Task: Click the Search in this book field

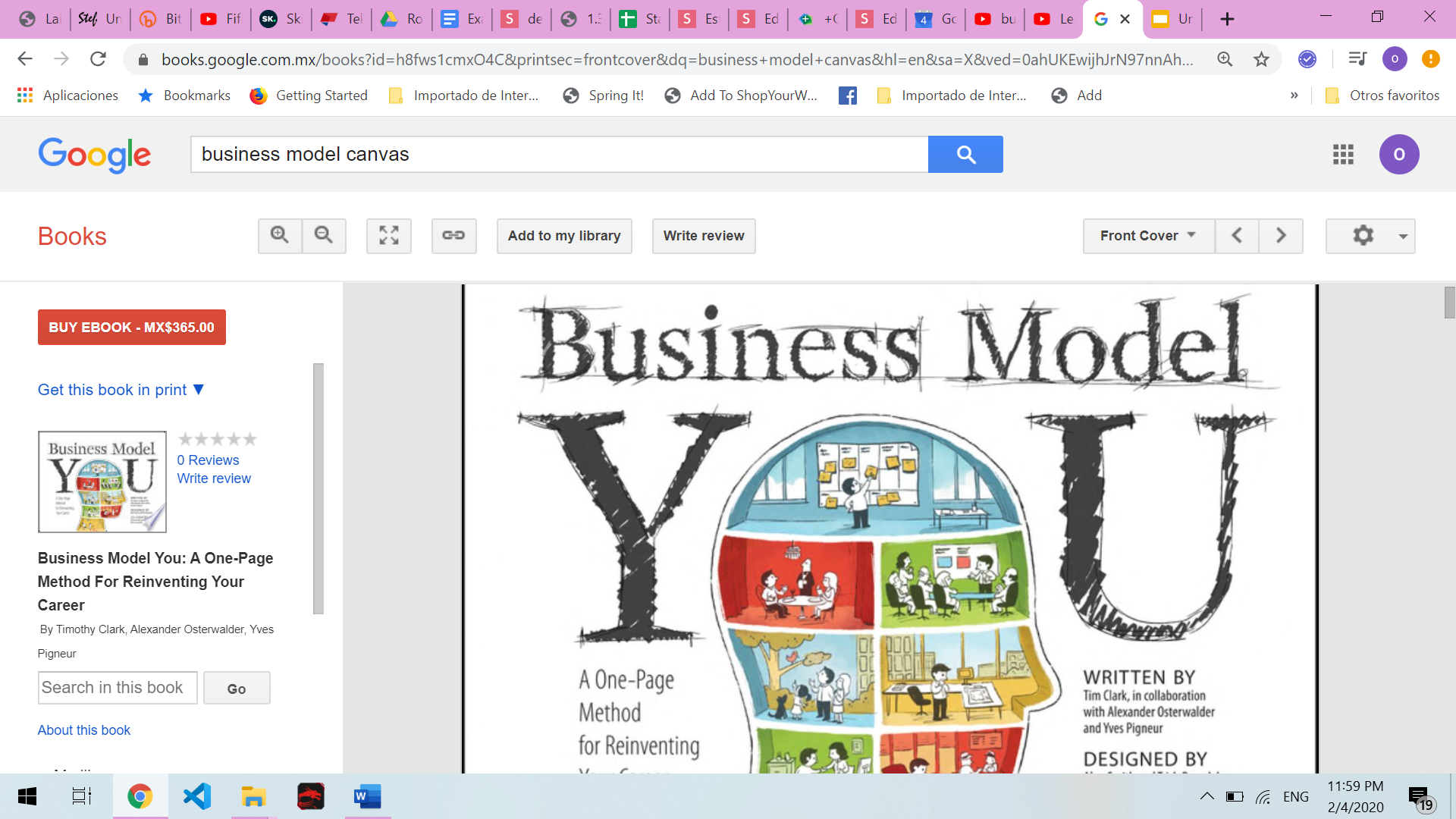Action: coord(118,688)
